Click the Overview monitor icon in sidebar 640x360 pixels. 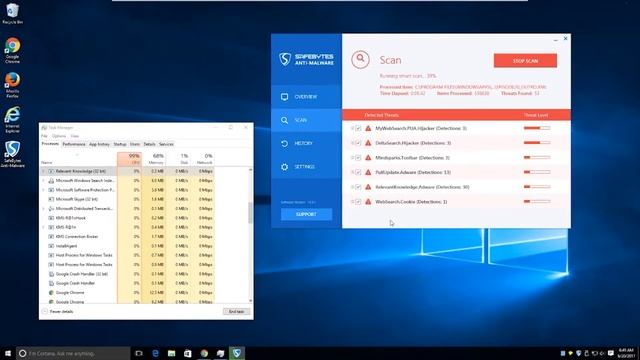tap(284, 97)
